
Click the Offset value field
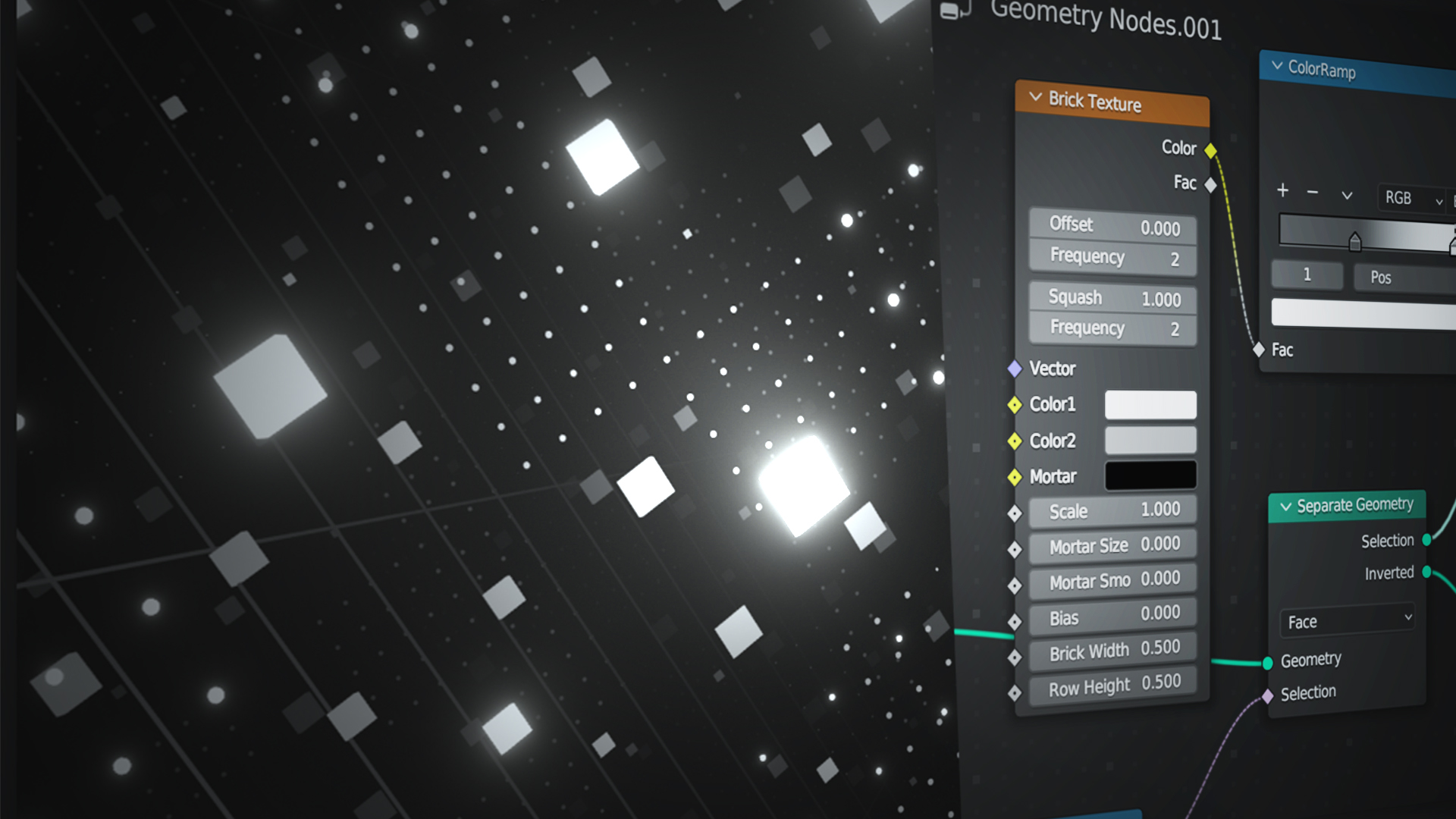[x=1112, y=226]
